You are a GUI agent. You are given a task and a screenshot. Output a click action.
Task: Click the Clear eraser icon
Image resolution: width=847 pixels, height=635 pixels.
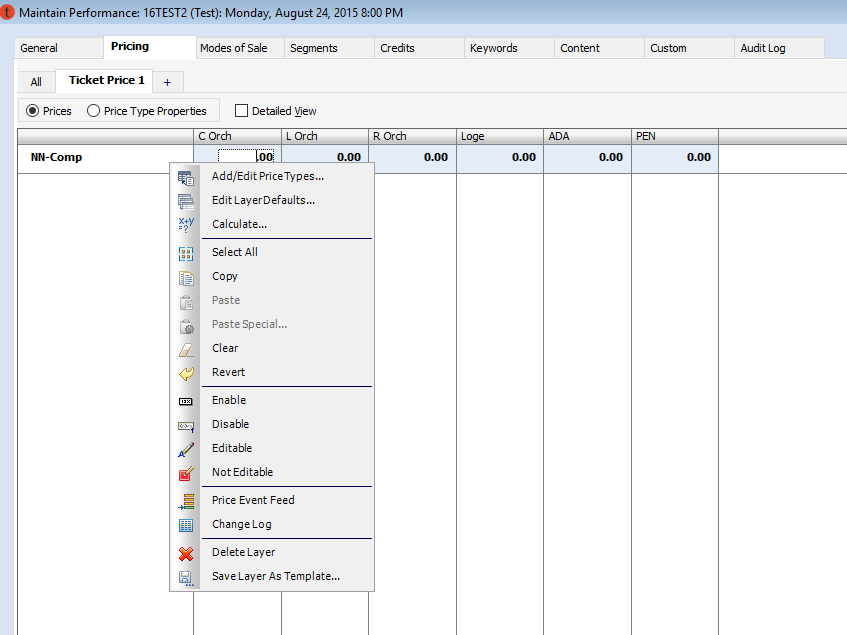point(186,350)
